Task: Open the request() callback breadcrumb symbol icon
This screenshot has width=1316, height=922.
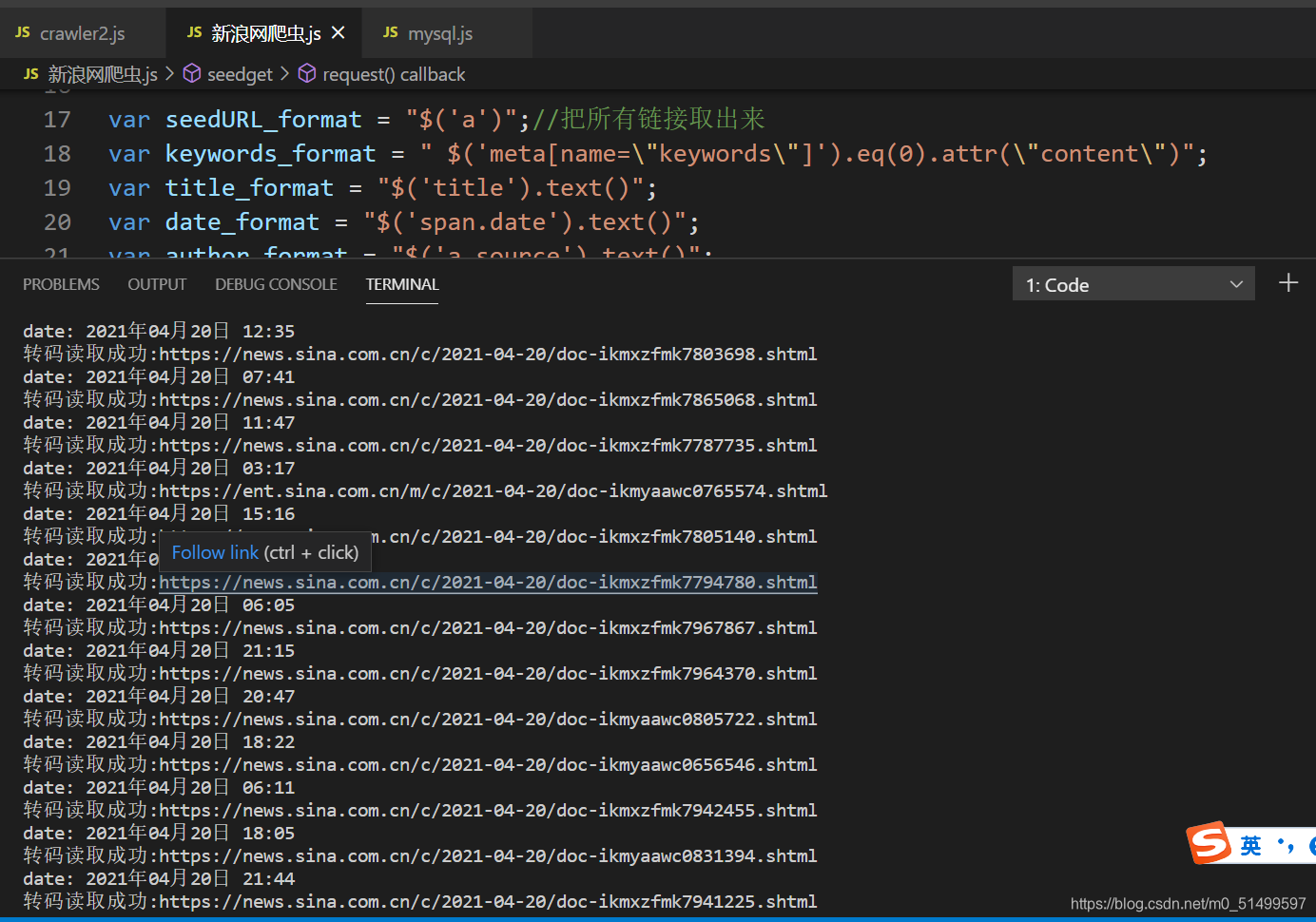Action: (306, 73)
